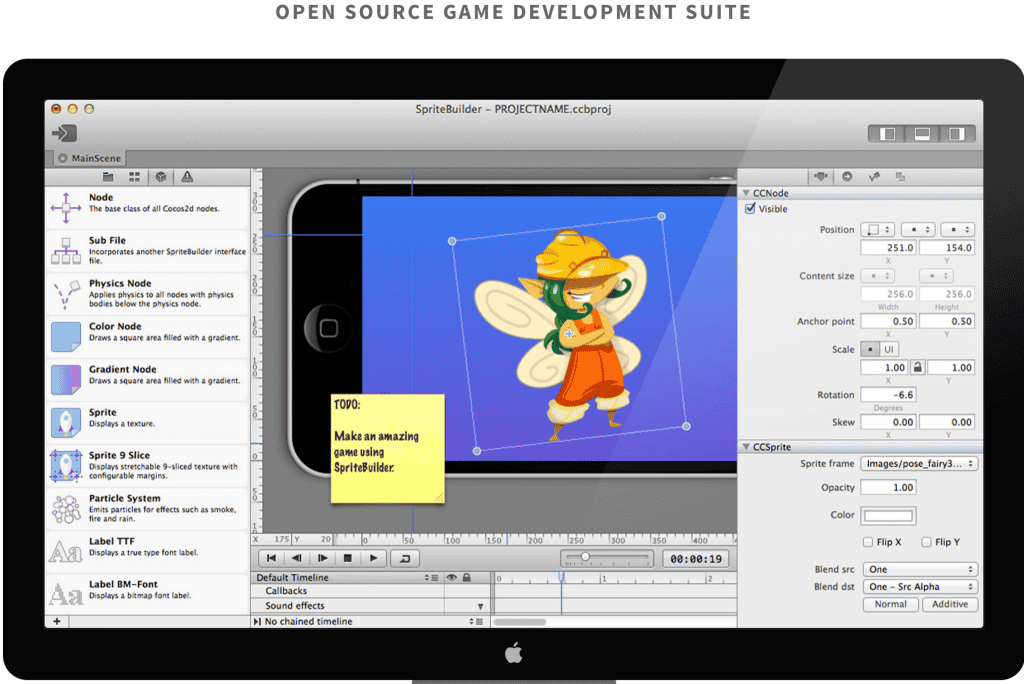This screenshot has height=684, width=1024.
Task: Toggle the Visible checkbox
Action: [750, 208]
